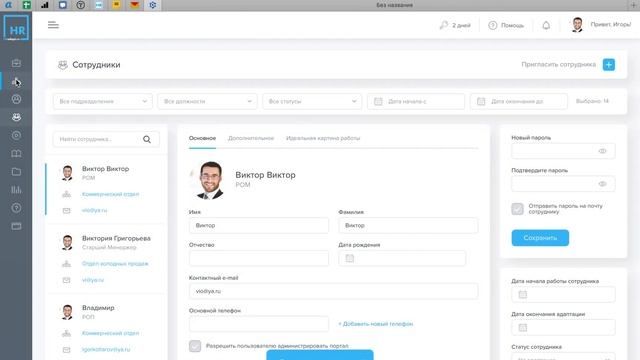Screen dimensions: 640x360
Task: Click the Выбрано: 14 counter text
Action: pos(592,101)
